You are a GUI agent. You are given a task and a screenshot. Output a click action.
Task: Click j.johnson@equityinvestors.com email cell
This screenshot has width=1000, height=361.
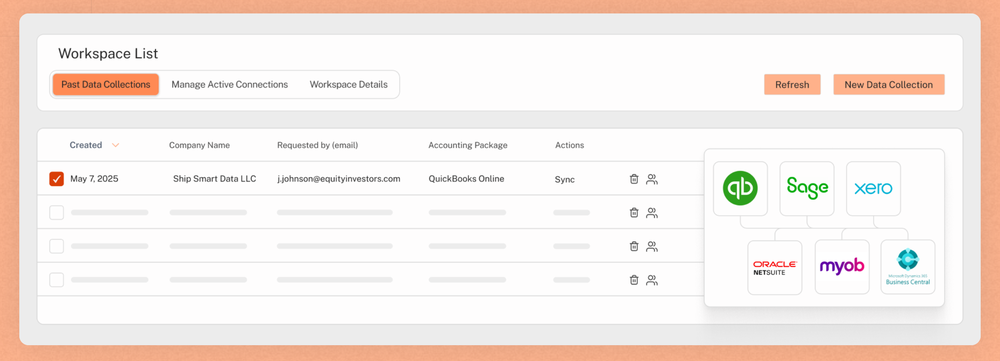pos(339,179)
